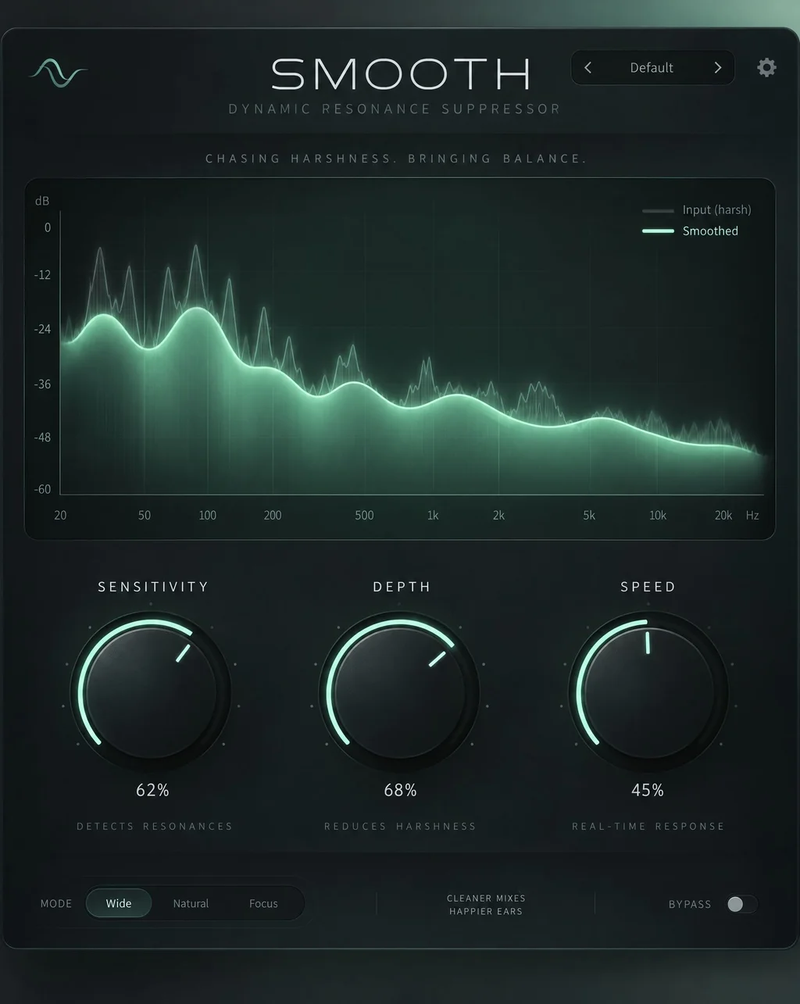Click the Depth 68% value

[x=400, y=790]
